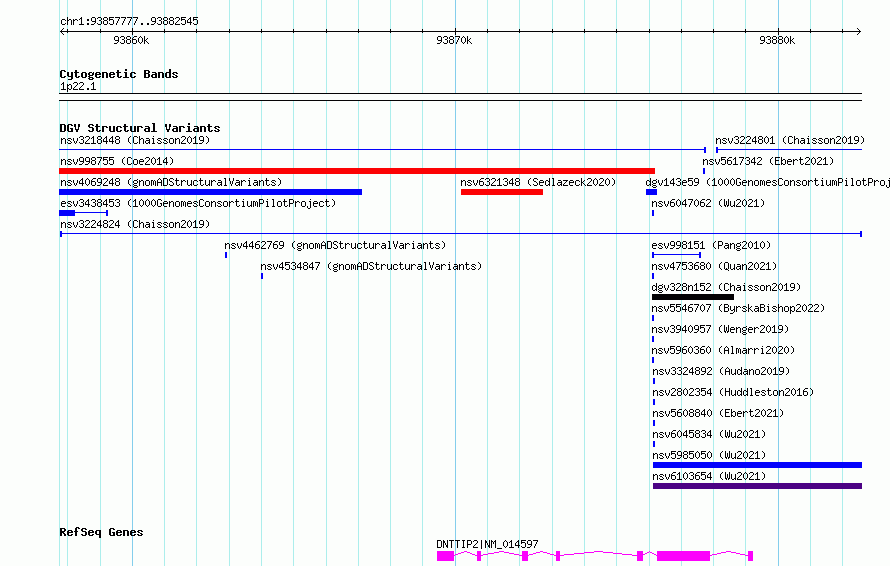The image size is (890, 566).
Task: Click the nsv4462769 gnomAD variant label
Action: pos(335,245)
